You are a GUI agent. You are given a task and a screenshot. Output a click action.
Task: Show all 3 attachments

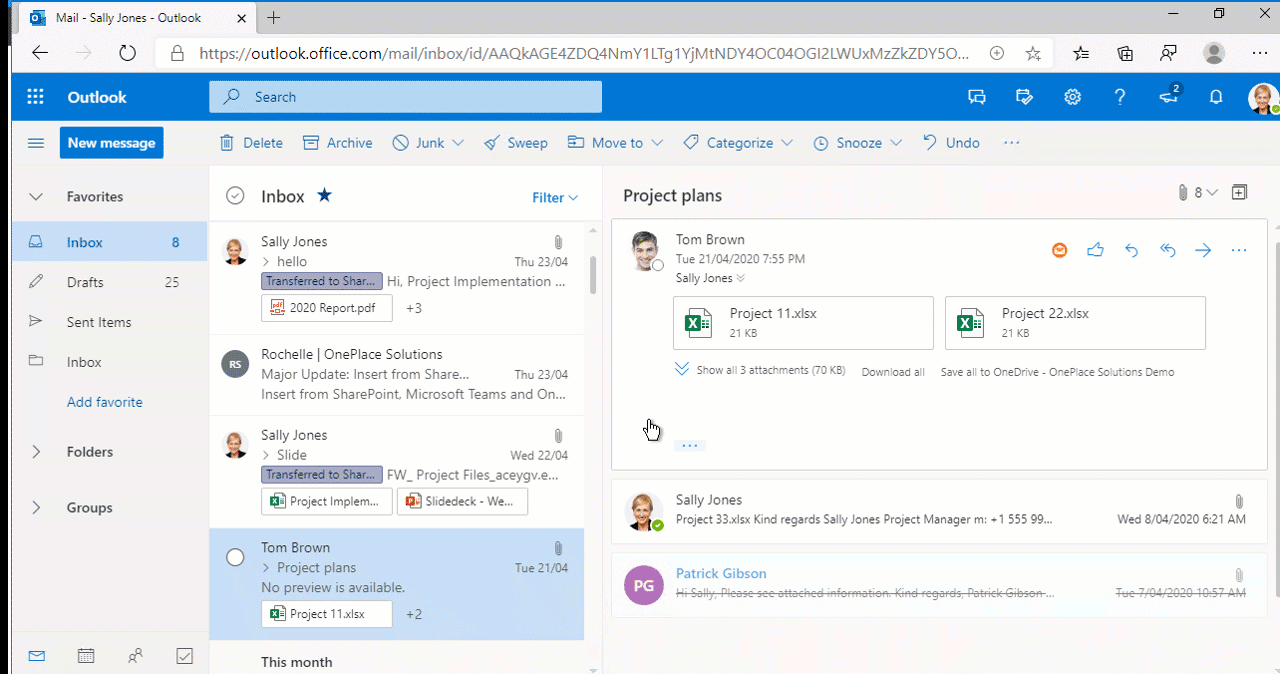[760, 370]
